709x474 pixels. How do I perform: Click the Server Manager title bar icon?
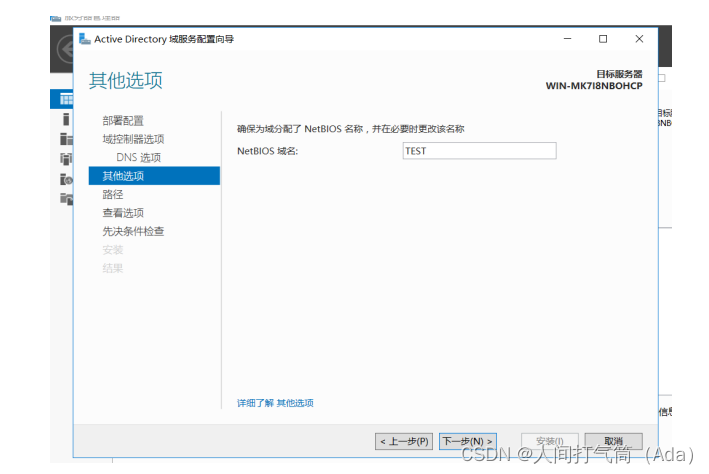(x=55, y=19)
